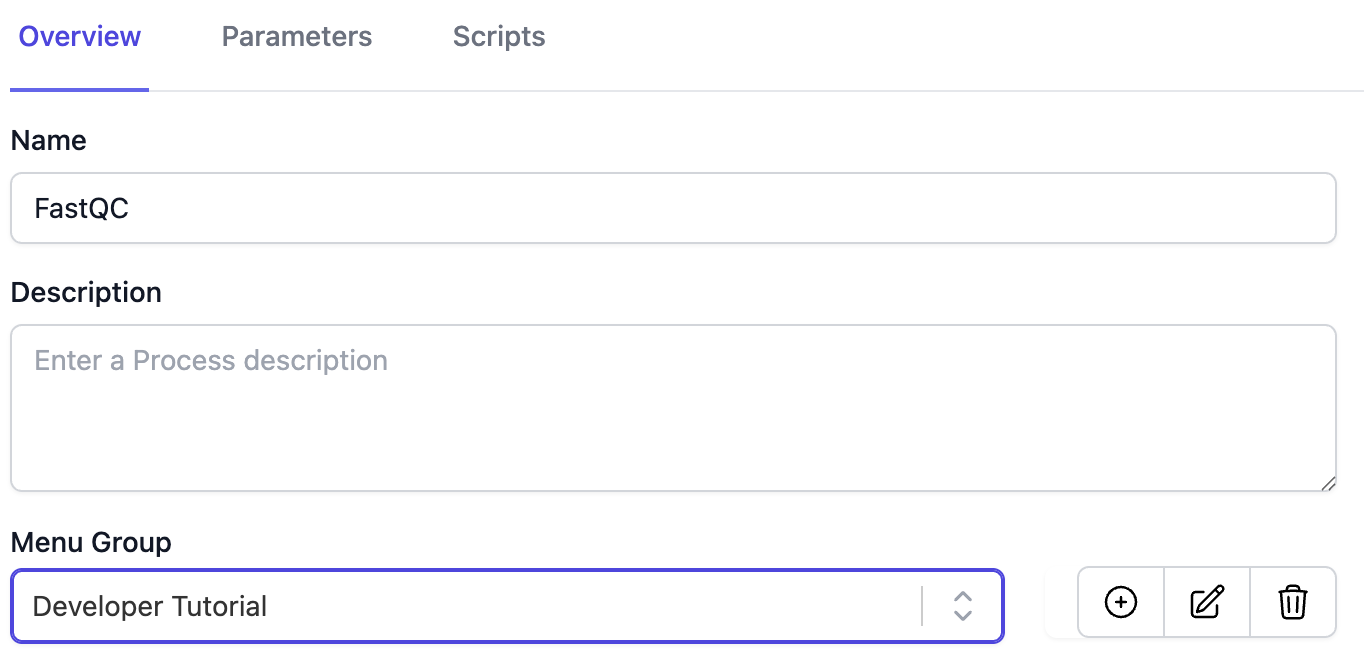Click the 'Menu Group' label
1364x672 pixels.
point(91,543)
